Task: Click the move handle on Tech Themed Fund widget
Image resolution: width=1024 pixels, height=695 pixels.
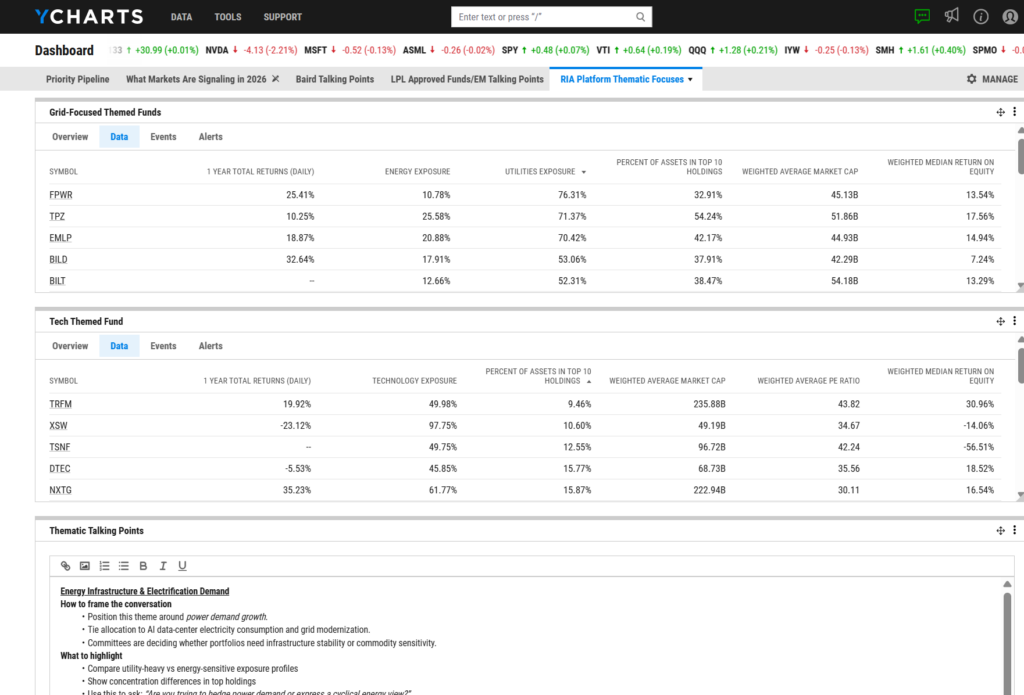Action: (1000, 321)
